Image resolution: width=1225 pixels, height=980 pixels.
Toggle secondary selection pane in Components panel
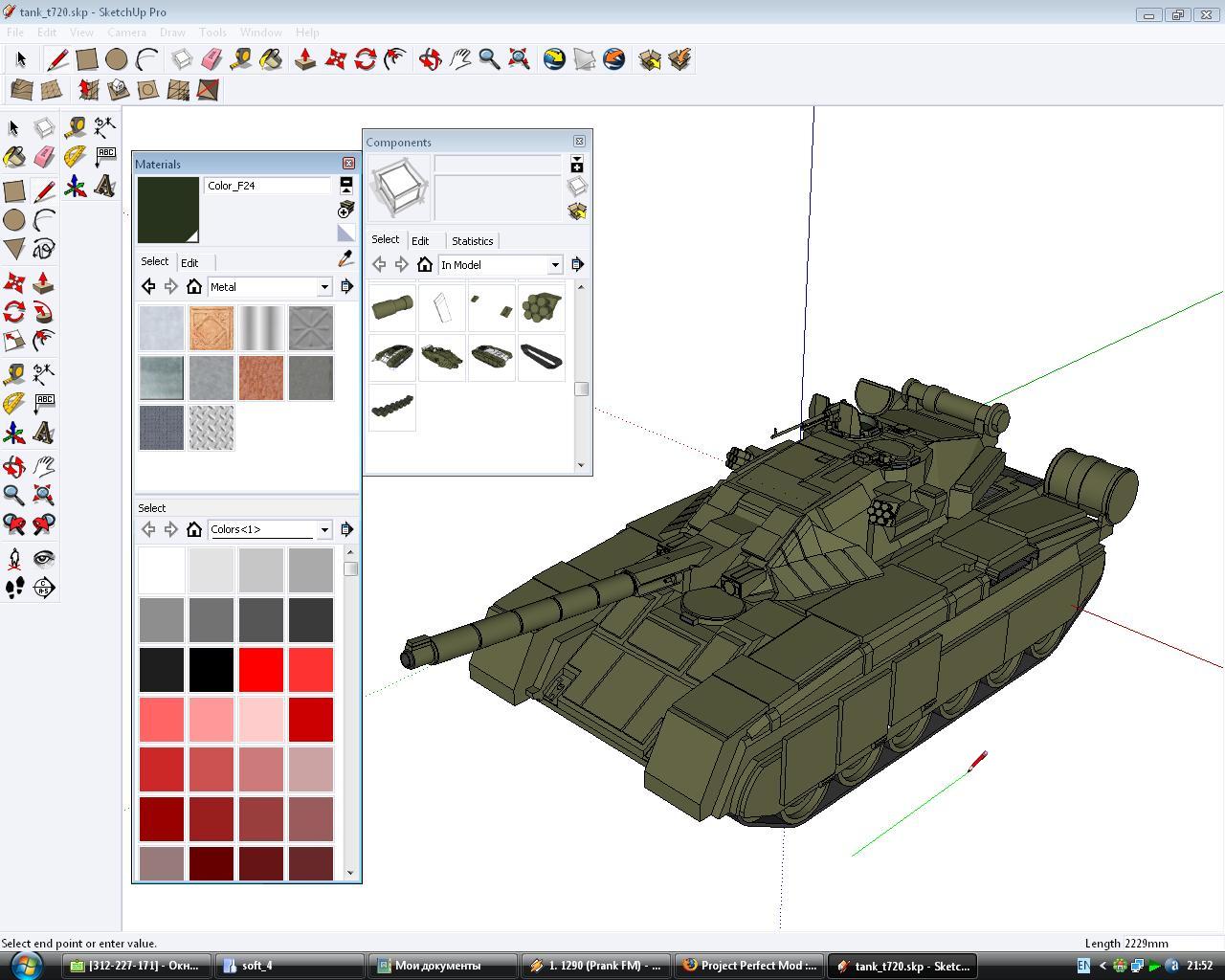[577, 165]
